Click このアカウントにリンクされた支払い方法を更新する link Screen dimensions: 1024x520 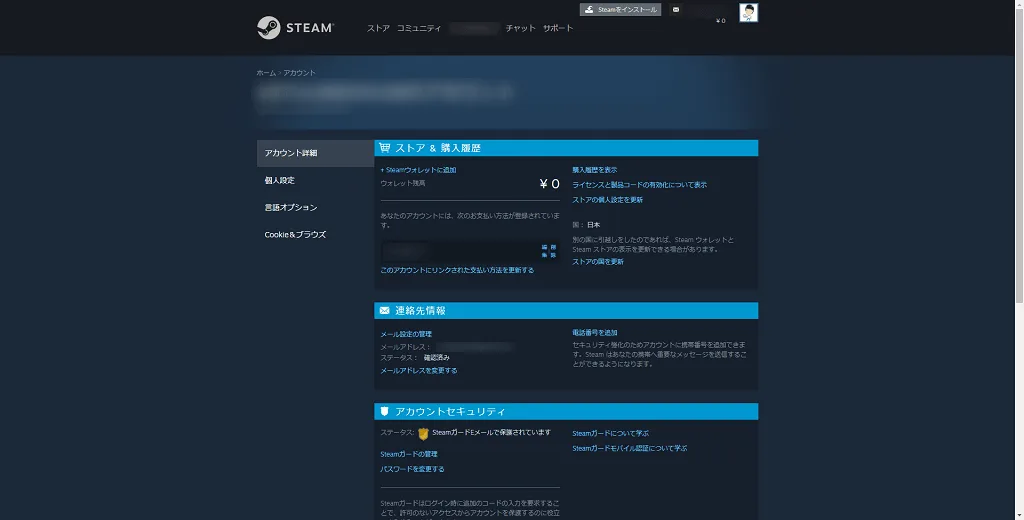tap(457, 270)
